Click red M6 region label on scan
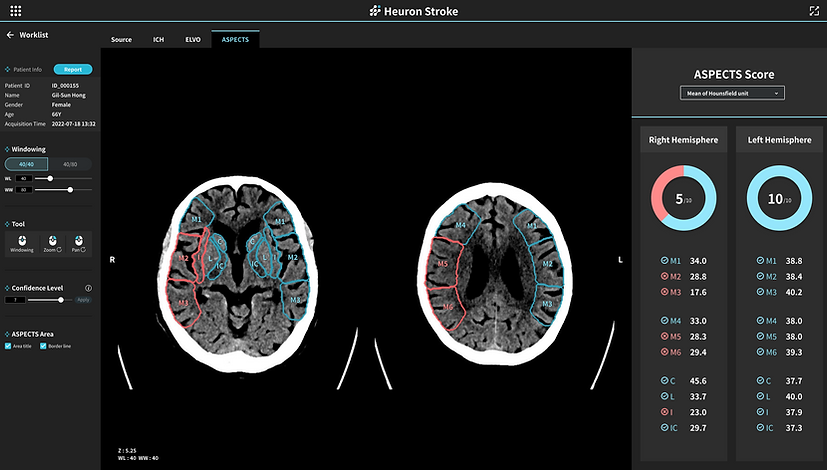Viewport: 827px width, 470px height. tap(448, 307)
